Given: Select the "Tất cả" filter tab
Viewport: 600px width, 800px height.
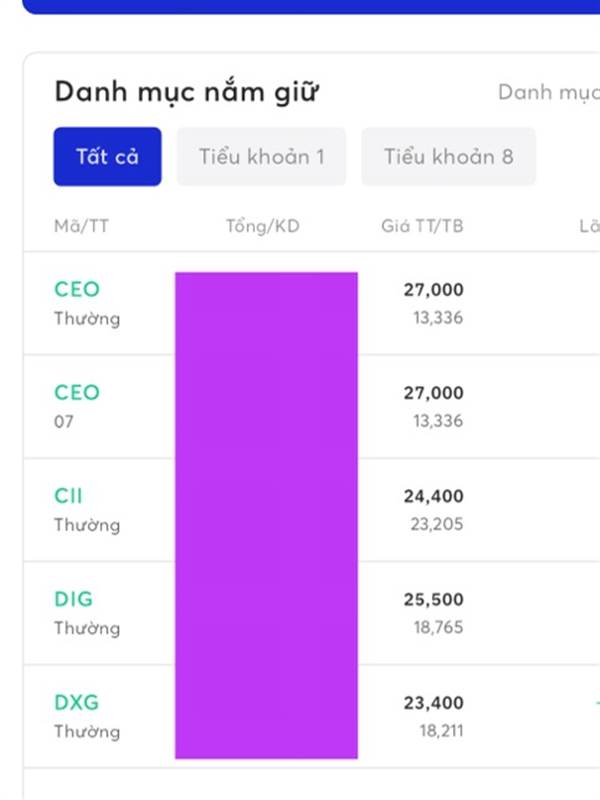Looking at the screenshot, I should [x=107, y=157].
